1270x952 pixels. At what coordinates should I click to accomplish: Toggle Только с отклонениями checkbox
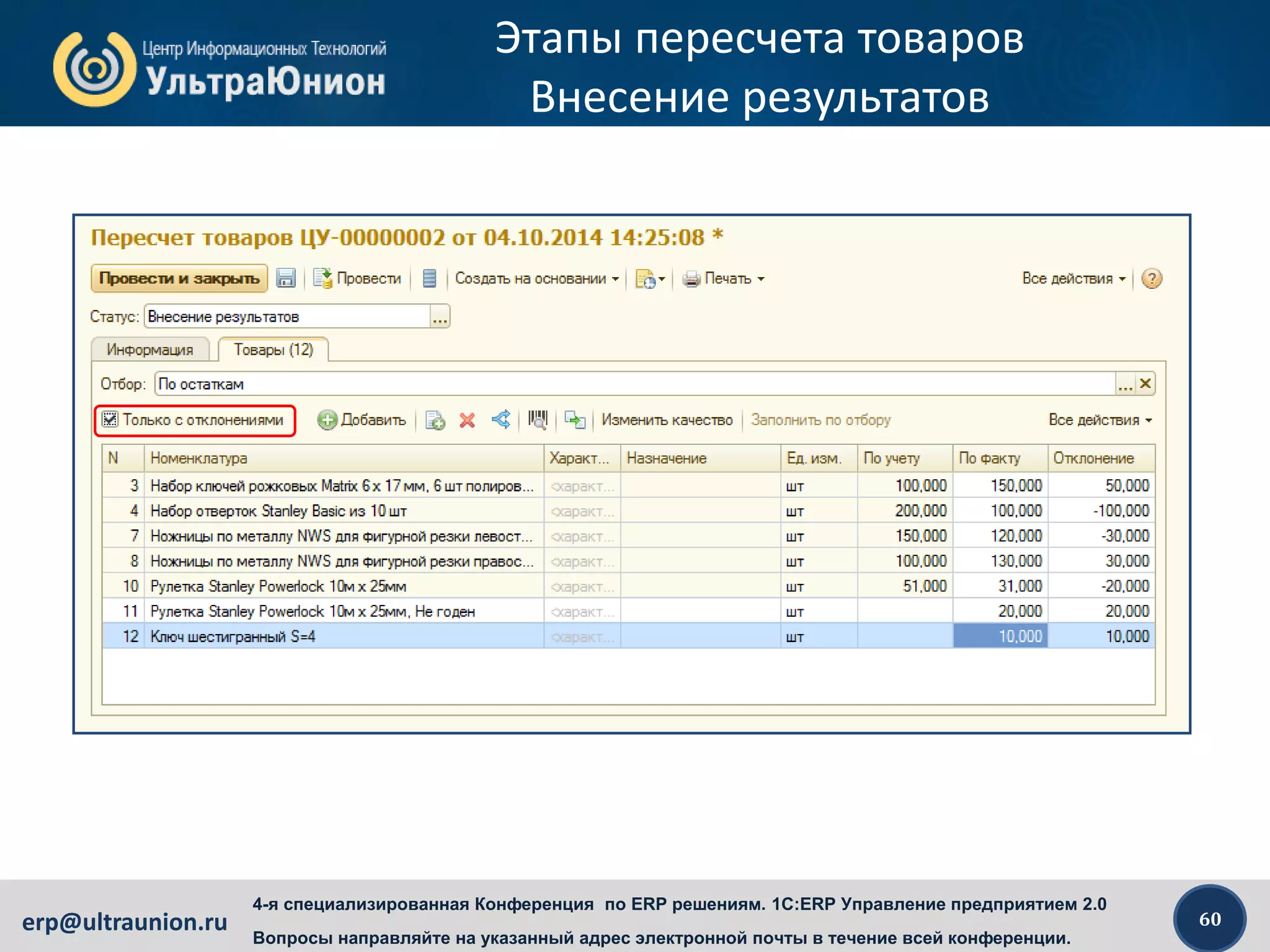110,420
